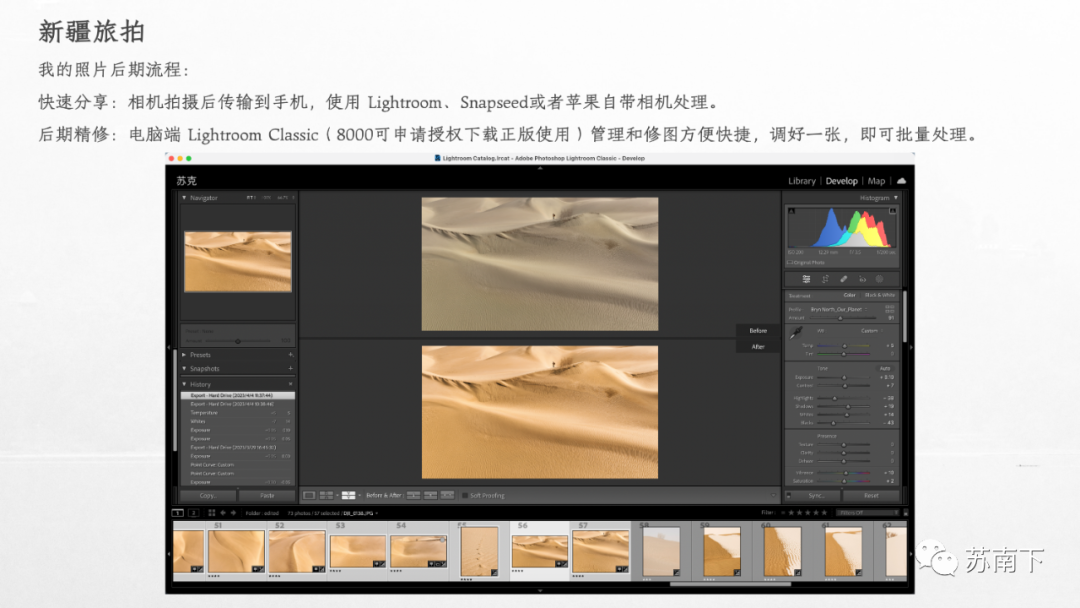Adjust the Exposure slider in Tone

pyautogui.click(x=844, y=377)
